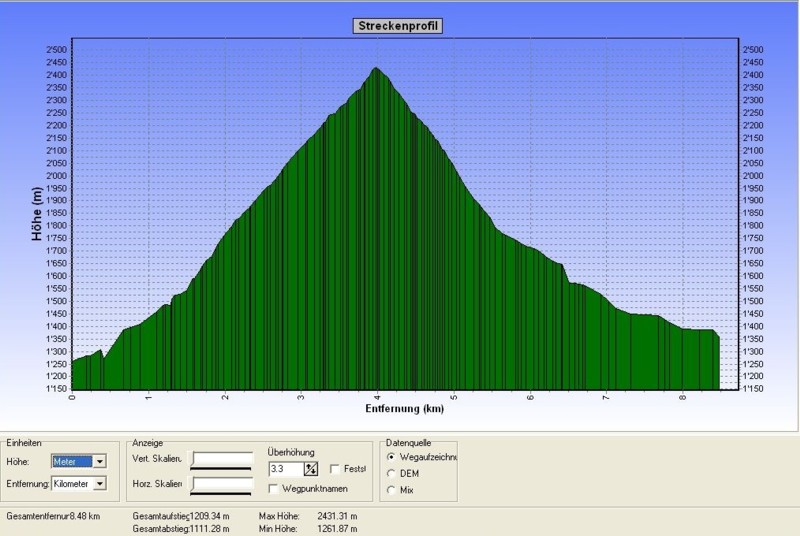Click the Gesamtaufstieg value 1209.34 m
800x536 pixels.
point(205,516)
